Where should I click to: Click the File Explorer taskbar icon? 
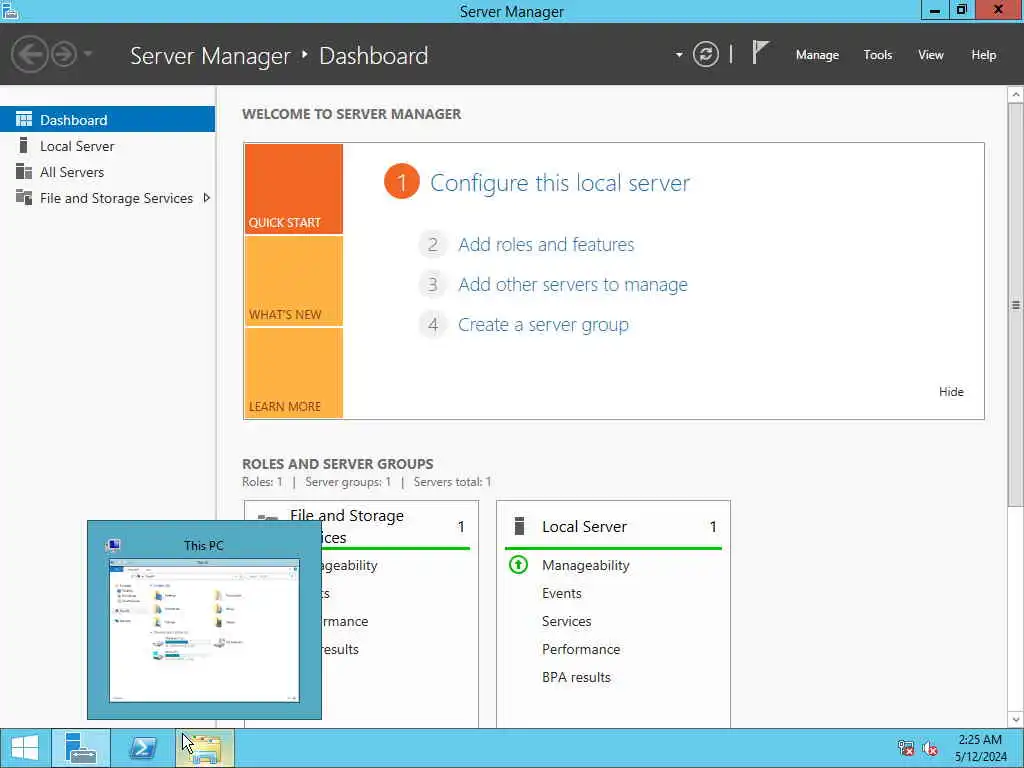pyautogui.click(x=204, y=748)
